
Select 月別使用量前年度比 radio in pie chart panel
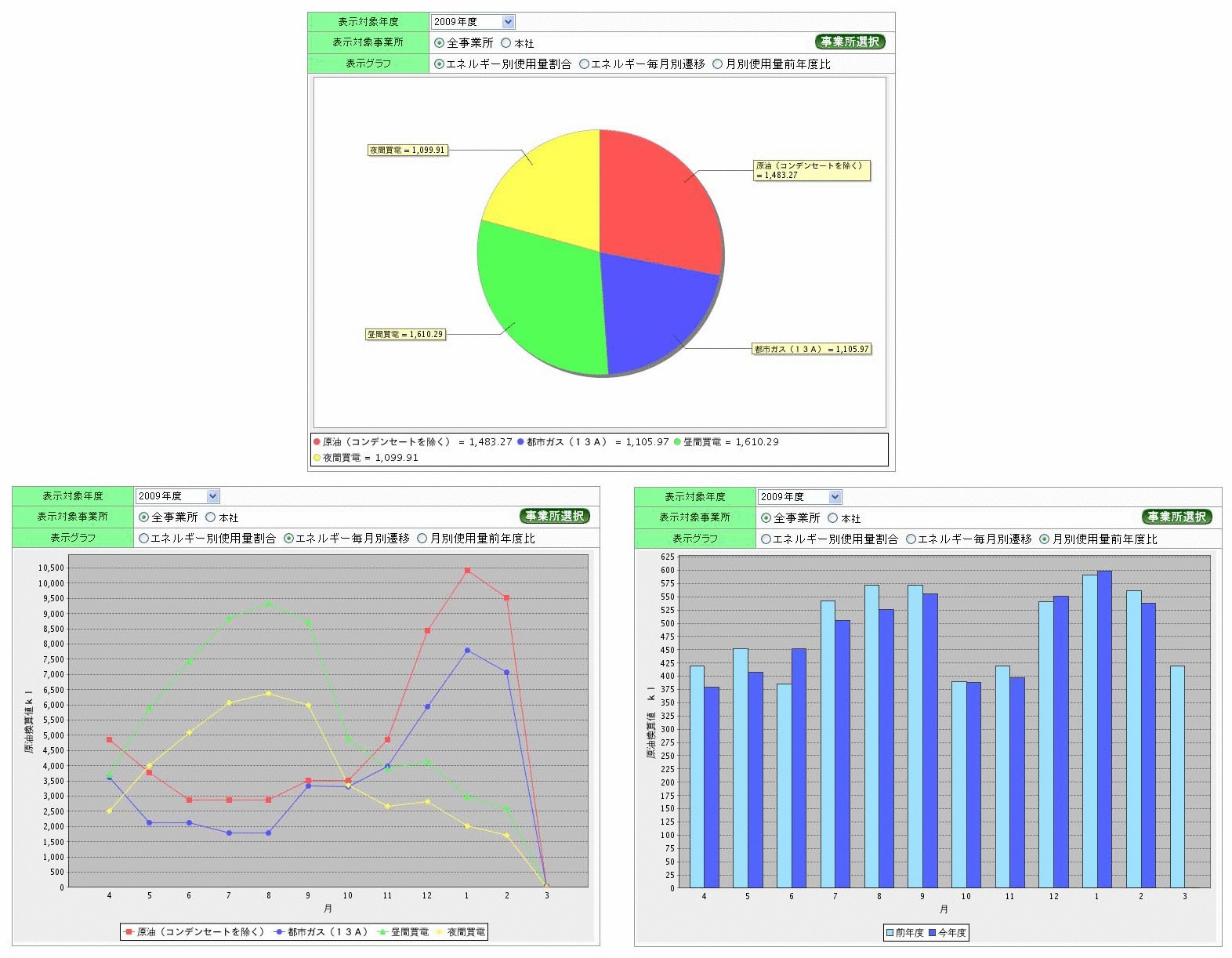click(x=718, y=64)
